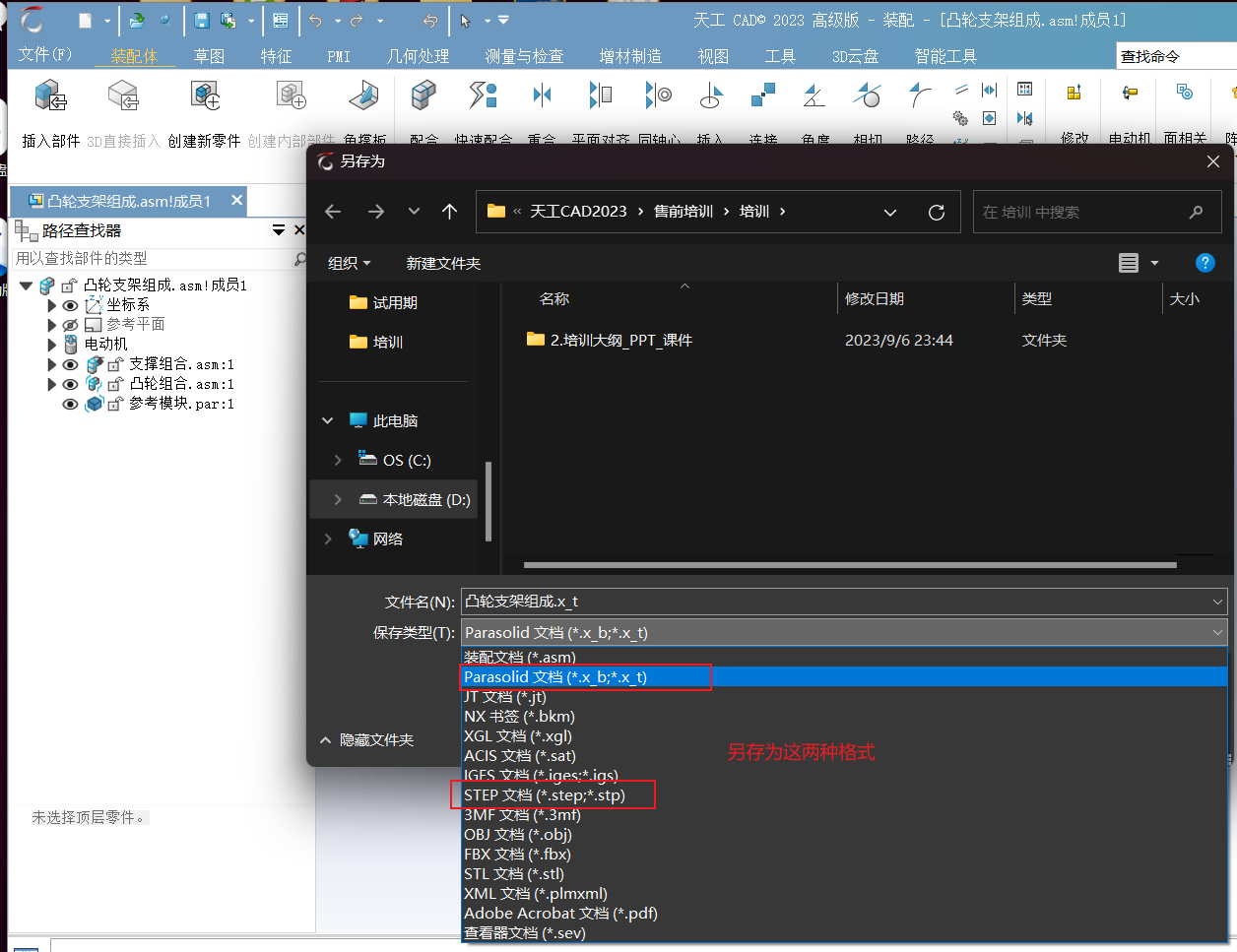Open the 草图 ribbon tab
This screenshot has width=1237, height=952.
(x=209, y=56)
